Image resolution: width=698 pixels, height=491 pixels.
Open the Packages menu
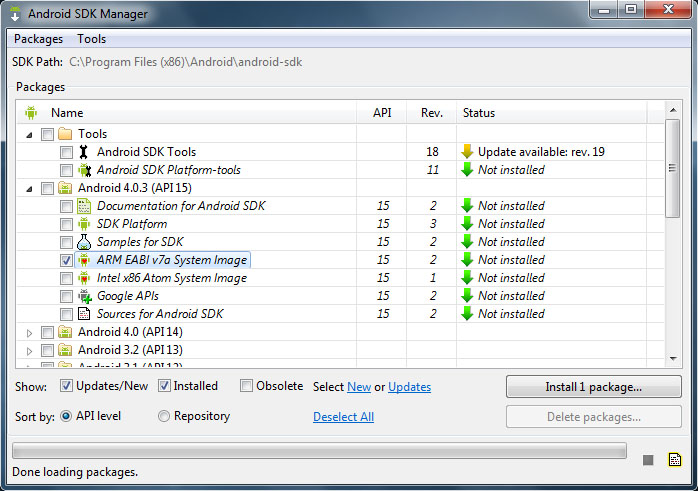point(38,39)
